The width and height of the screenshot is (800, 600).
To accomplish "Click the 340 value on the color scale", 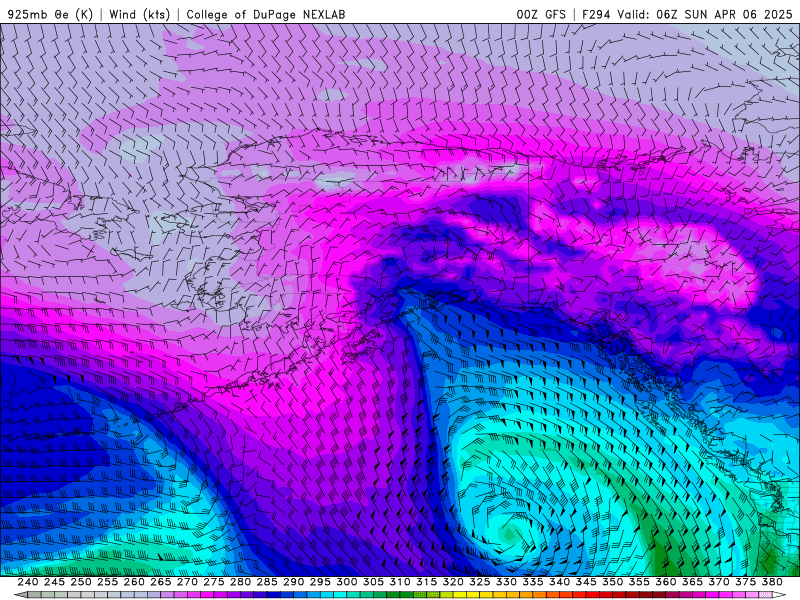I will (x=559, y=582).
